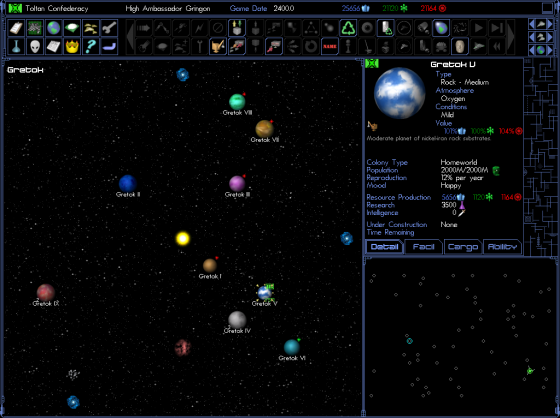Open the yellow crown empire status icon
Viewport: 560px width, 418px height.
[x=72, y=46]
